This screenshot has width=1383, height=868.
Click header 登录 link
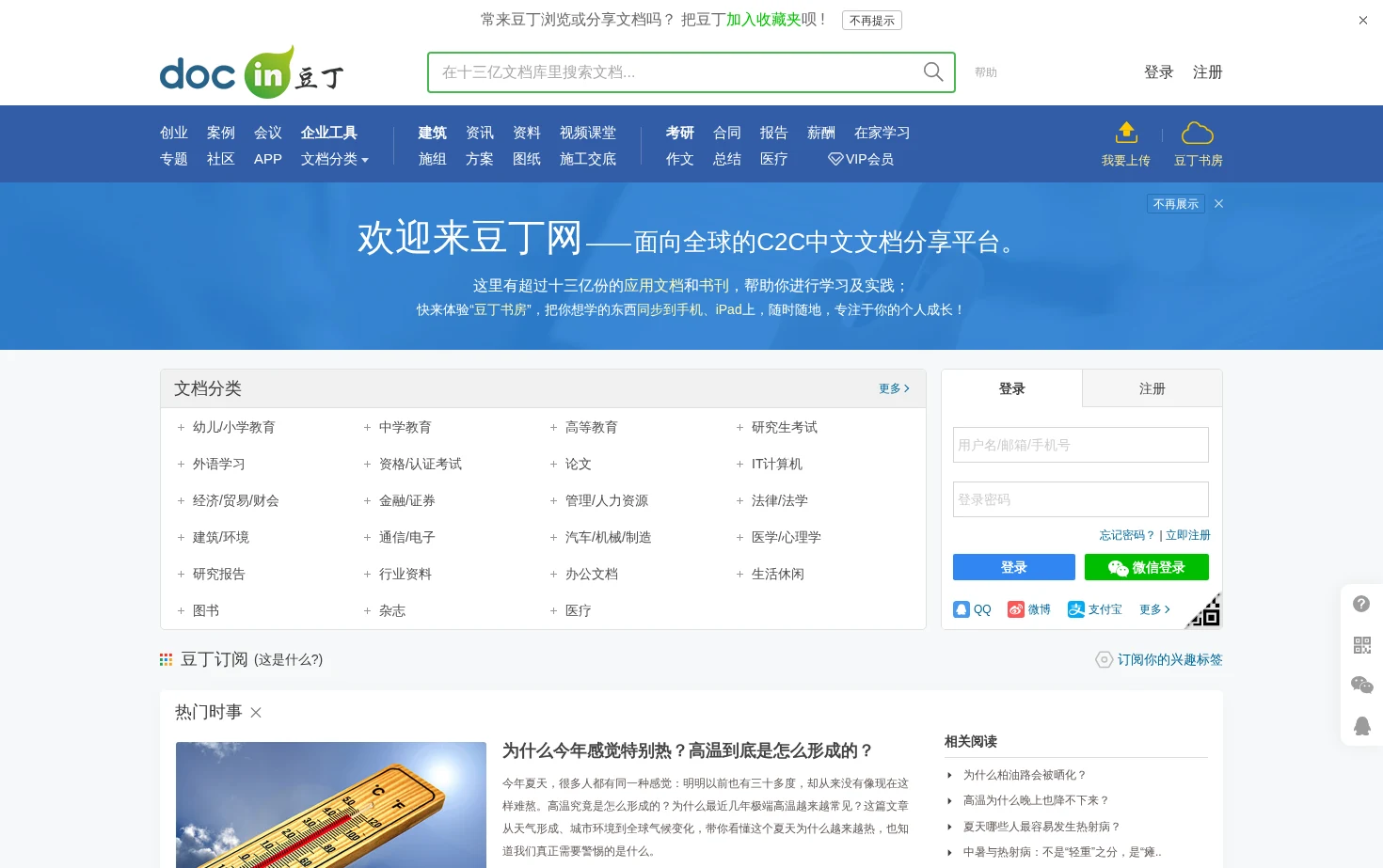pyautogui.click(x=1159, y=72)
